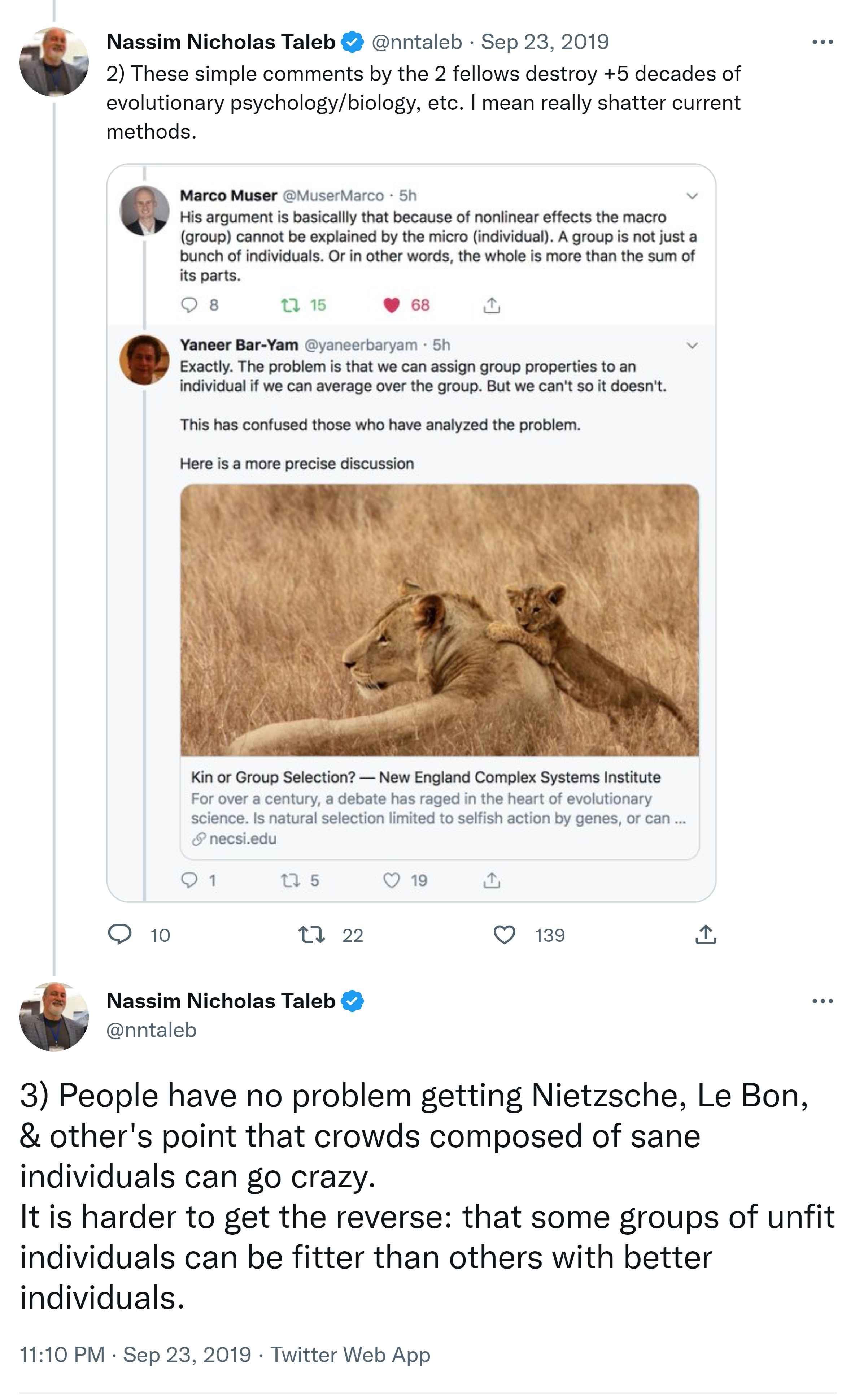Like the tweet with 139 likes
The height and width of the screenshot is (1400, 855).
click(504, 935)
